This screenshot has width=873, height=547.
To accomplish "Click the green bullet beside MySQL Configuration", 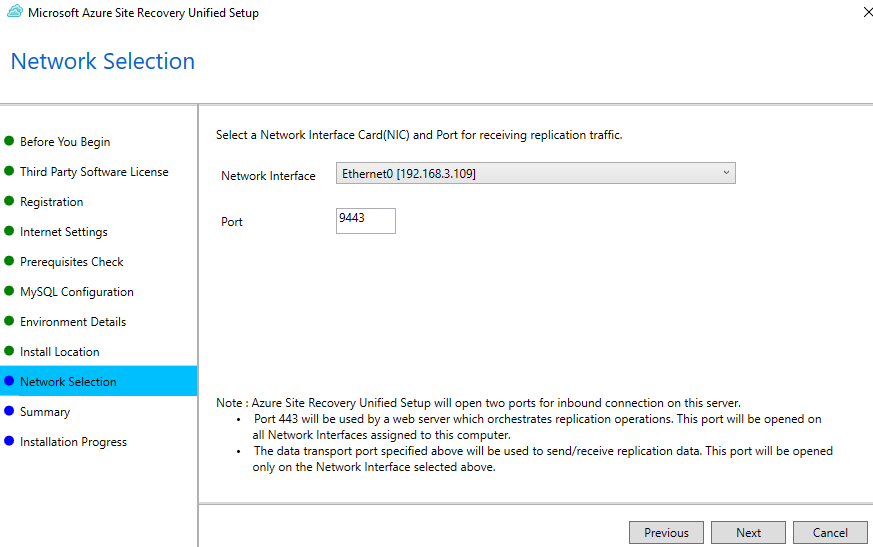I will pyautogui.click(x=9, y=291).
